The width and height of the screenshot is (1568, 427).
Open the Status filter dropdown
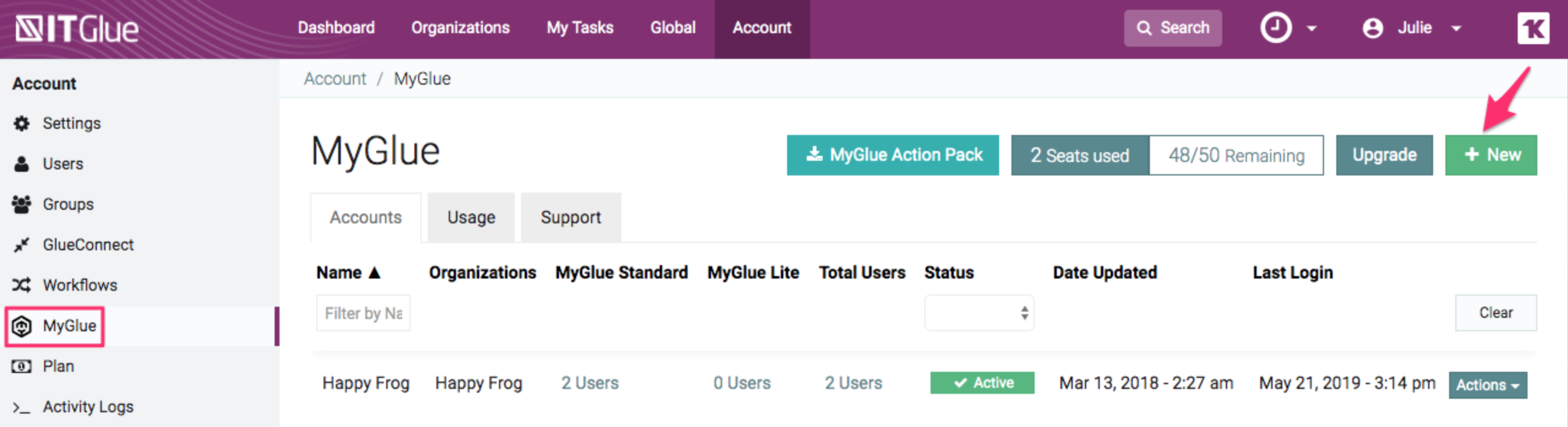point(979,313)
